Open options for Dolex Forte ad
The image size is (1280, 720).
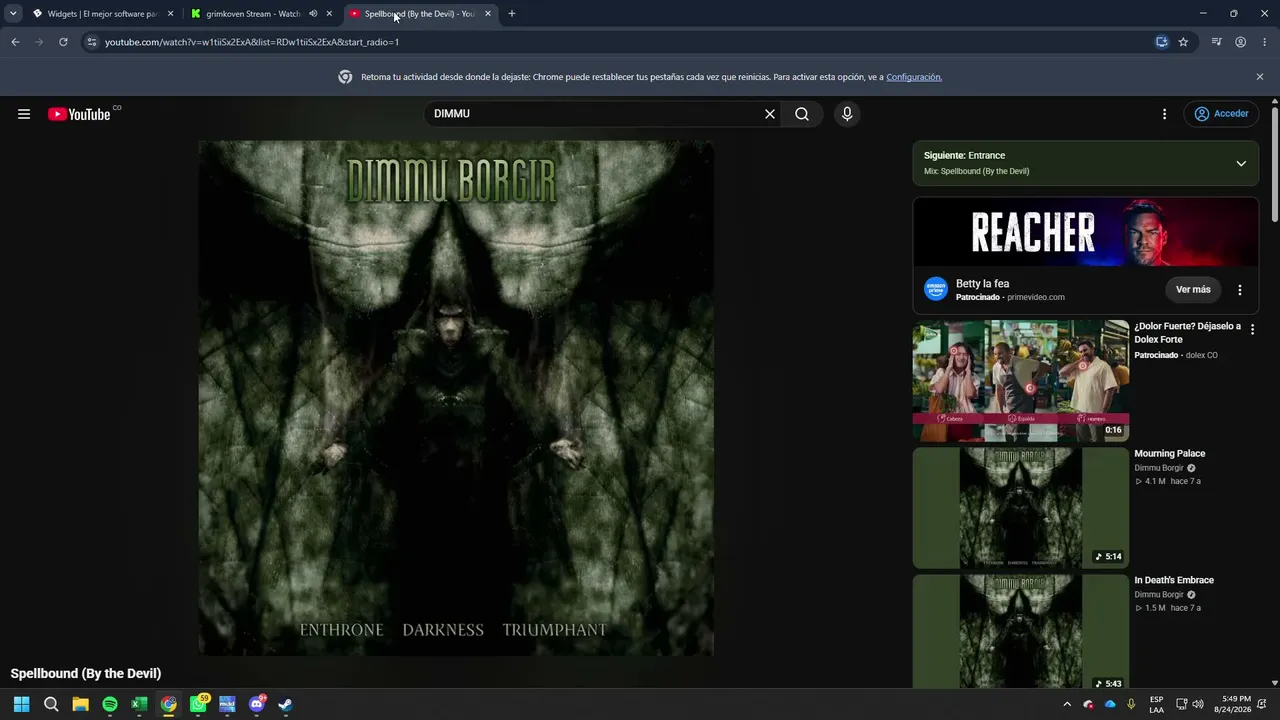pos(1252,328)
